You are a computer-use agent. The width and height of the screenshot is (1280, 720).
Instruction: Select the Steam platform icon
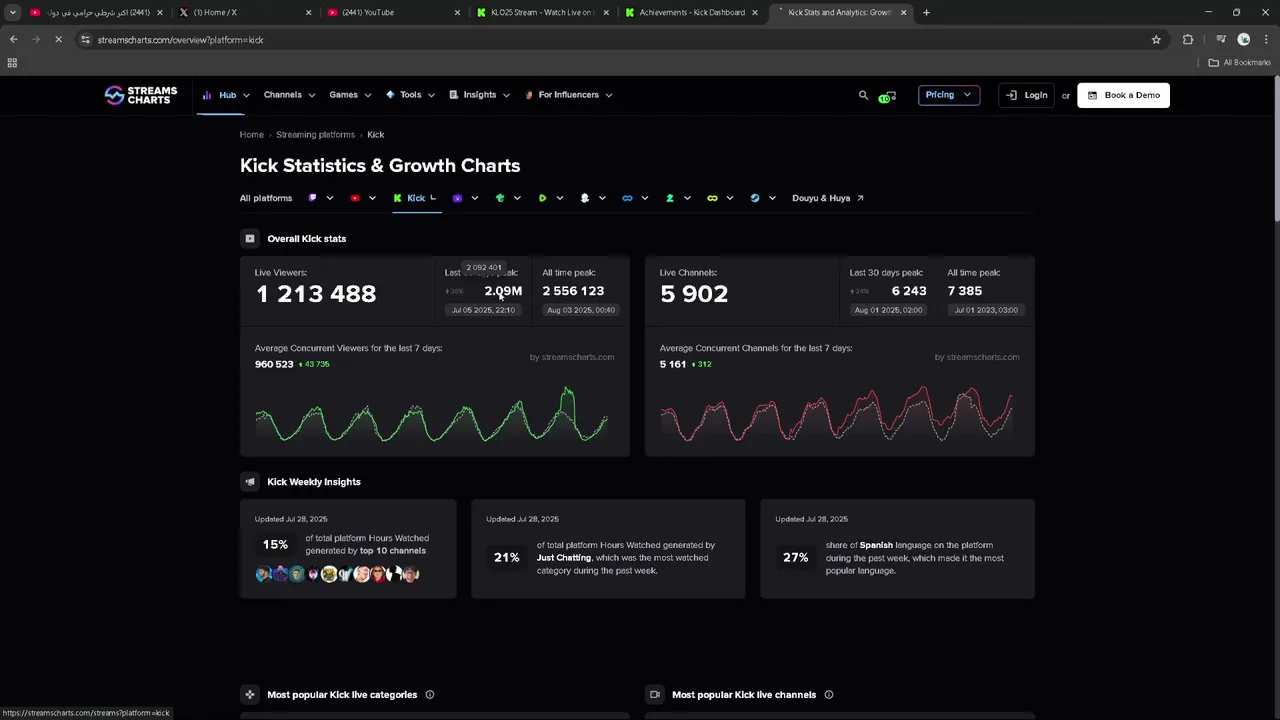(x=755, y=198)
